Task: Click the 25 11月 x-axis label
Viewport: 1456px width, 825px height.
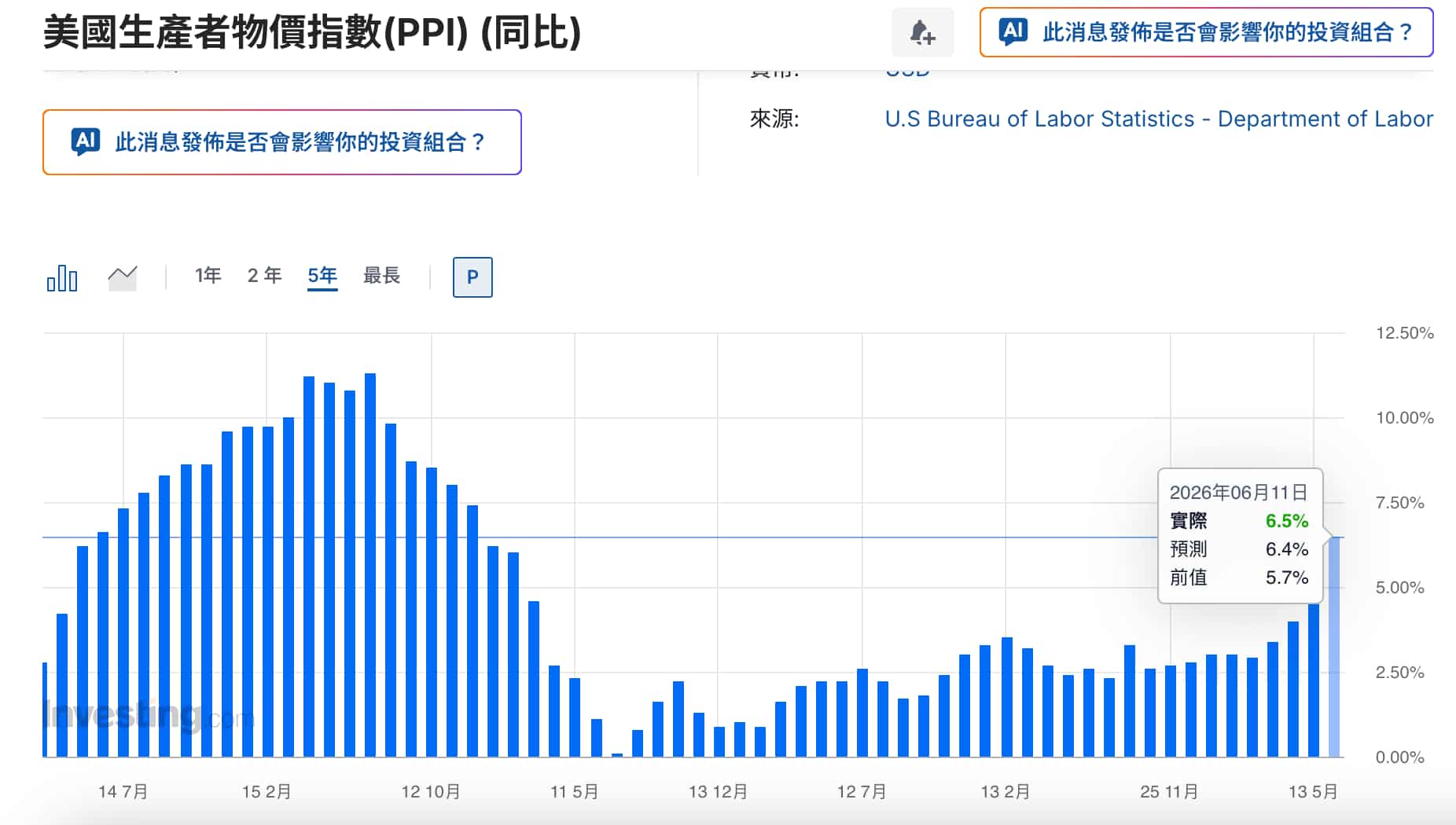Action: 1169,791
